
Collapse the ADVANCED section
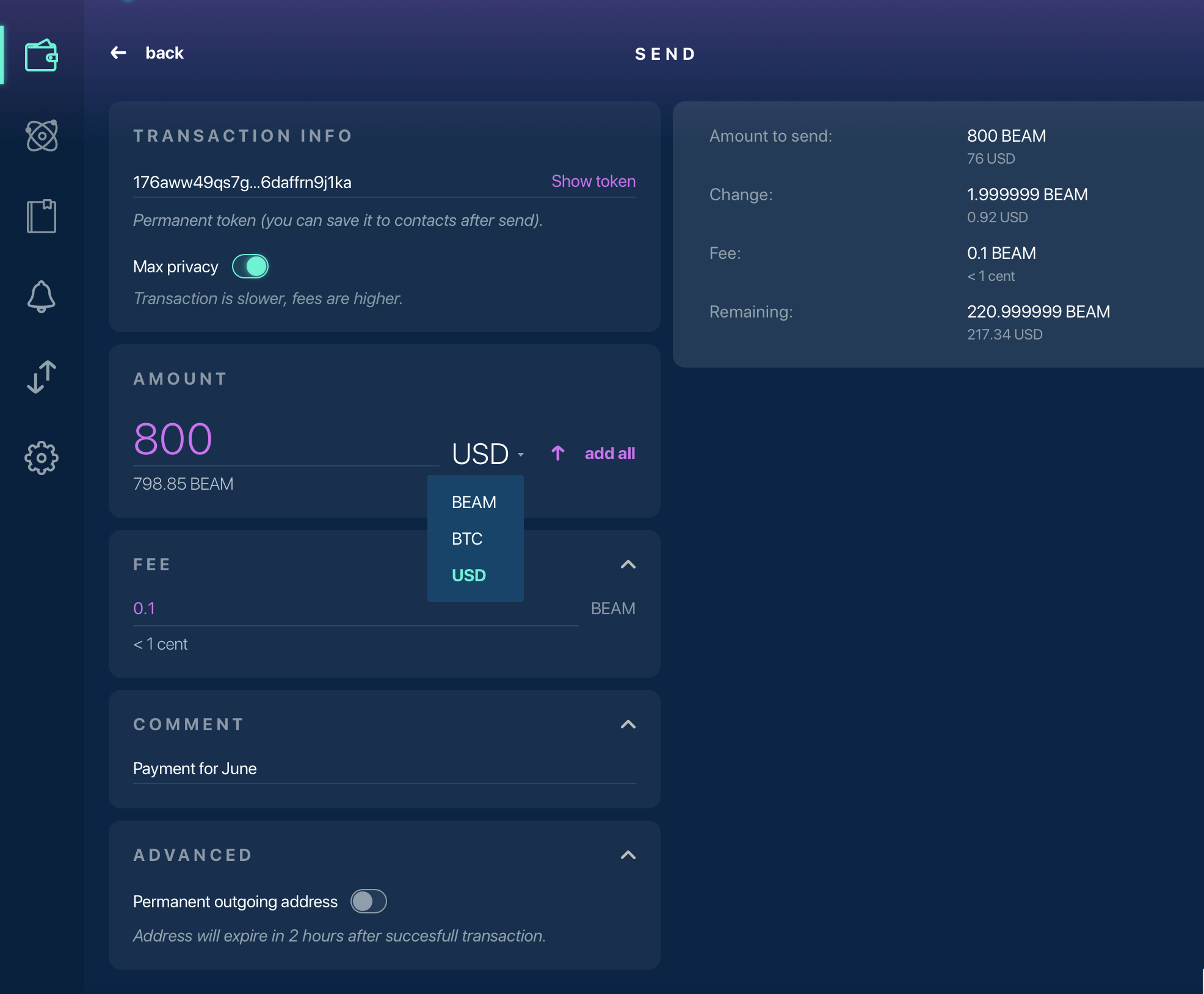[628, 854]
